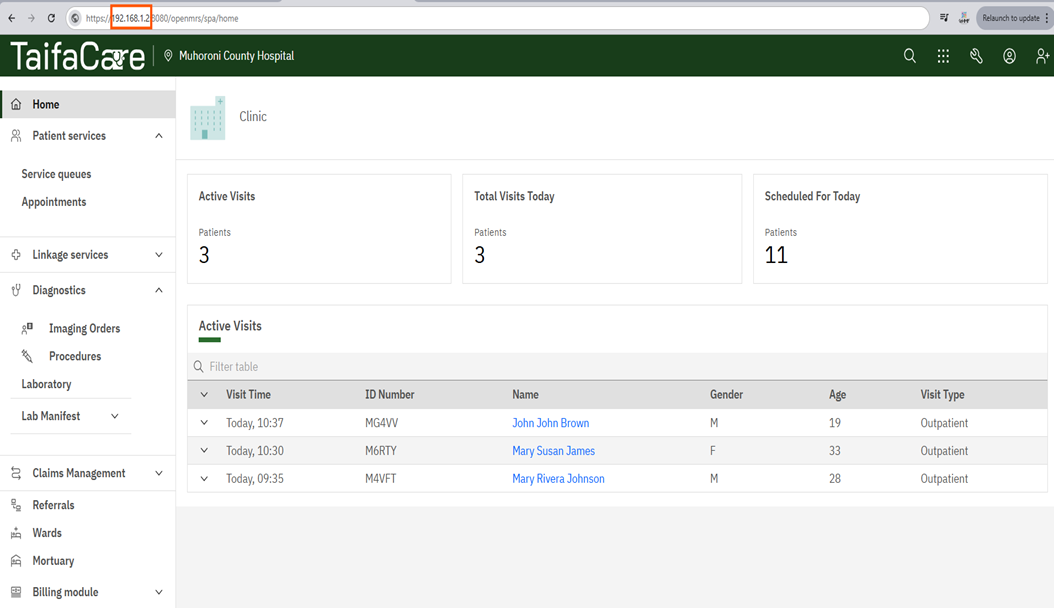Screen dimensions: 1054x608
Task: Open patient Mary Susan James
Action: [x=553, y=451]
